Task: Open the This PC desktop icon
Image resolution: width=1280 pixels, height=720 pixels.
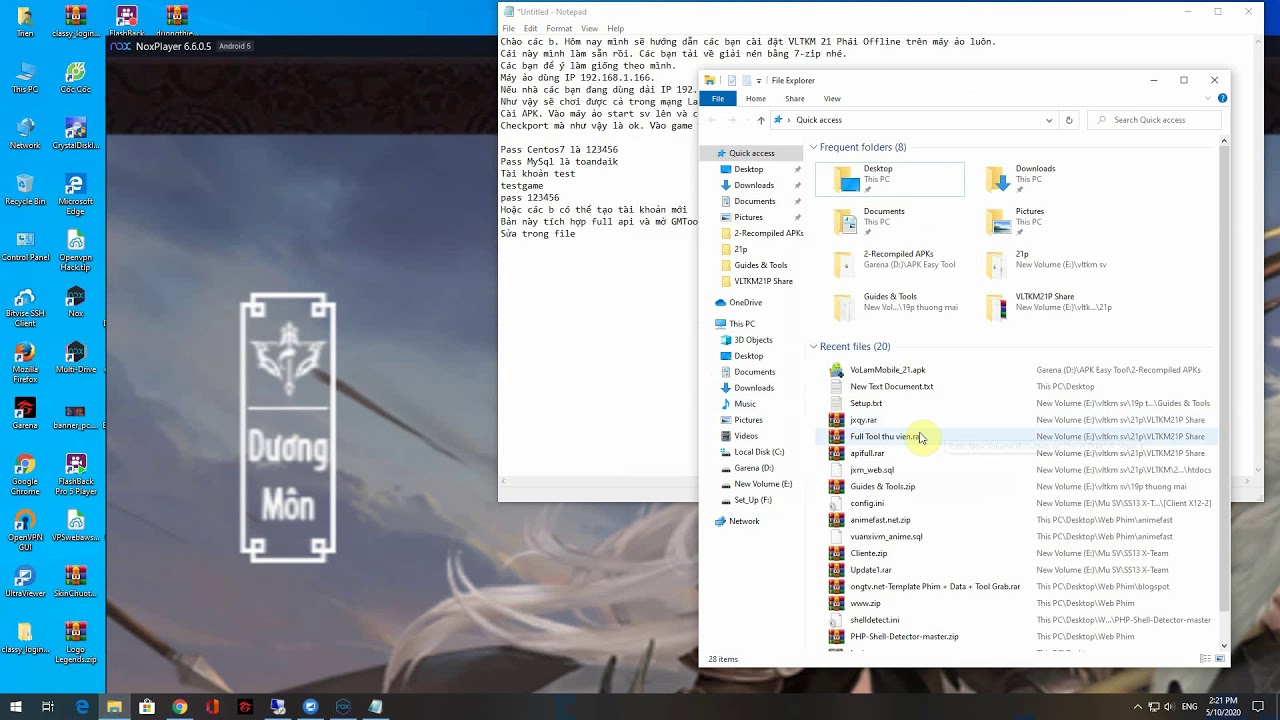Action: point(25,75)
